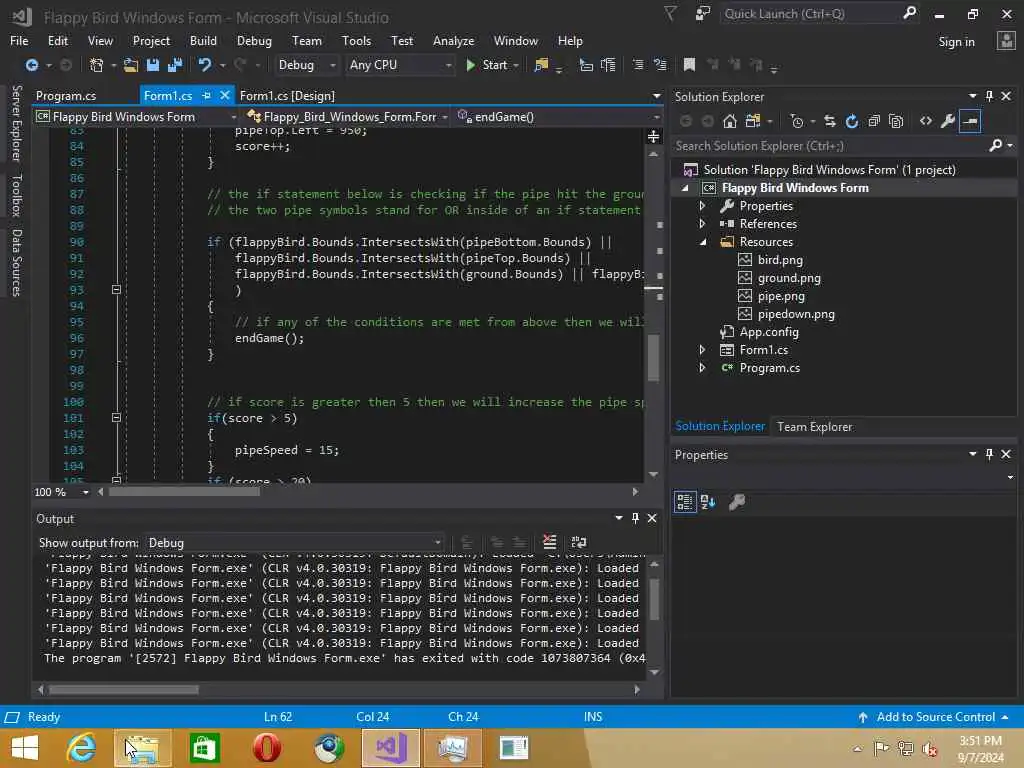
Task: Click Collapse All in Solution Explorer
Action: (x=874, y=121)
